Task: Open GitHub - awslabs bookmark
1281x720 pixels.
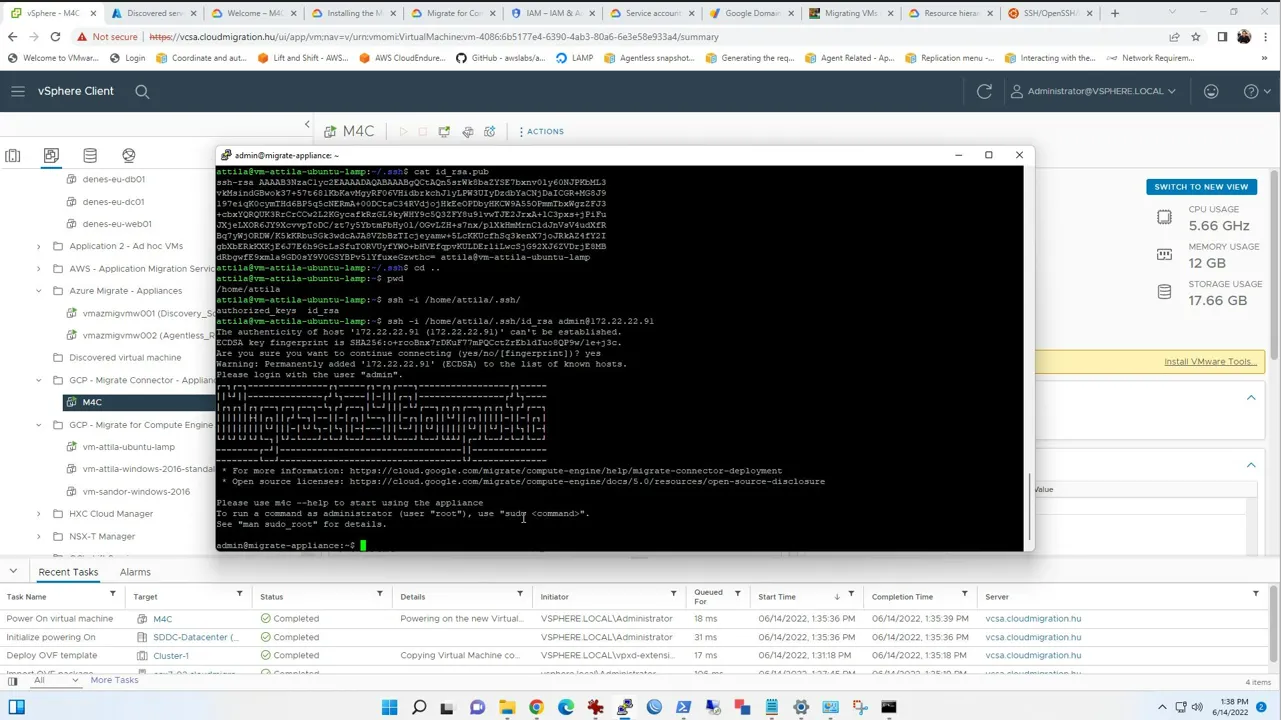Action: [501, 58]
